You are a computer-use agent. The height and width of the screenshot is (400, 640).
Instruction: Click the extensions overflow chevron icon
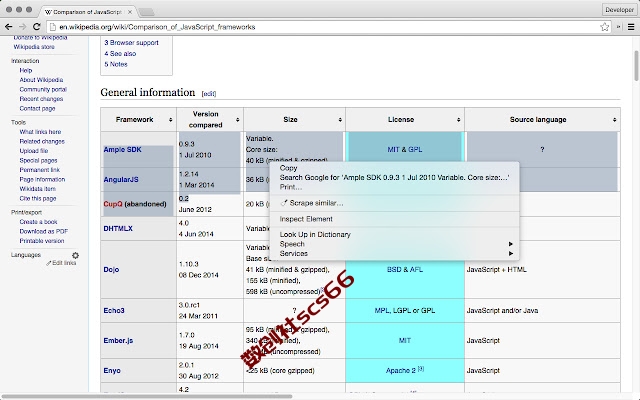click(618, 27)
